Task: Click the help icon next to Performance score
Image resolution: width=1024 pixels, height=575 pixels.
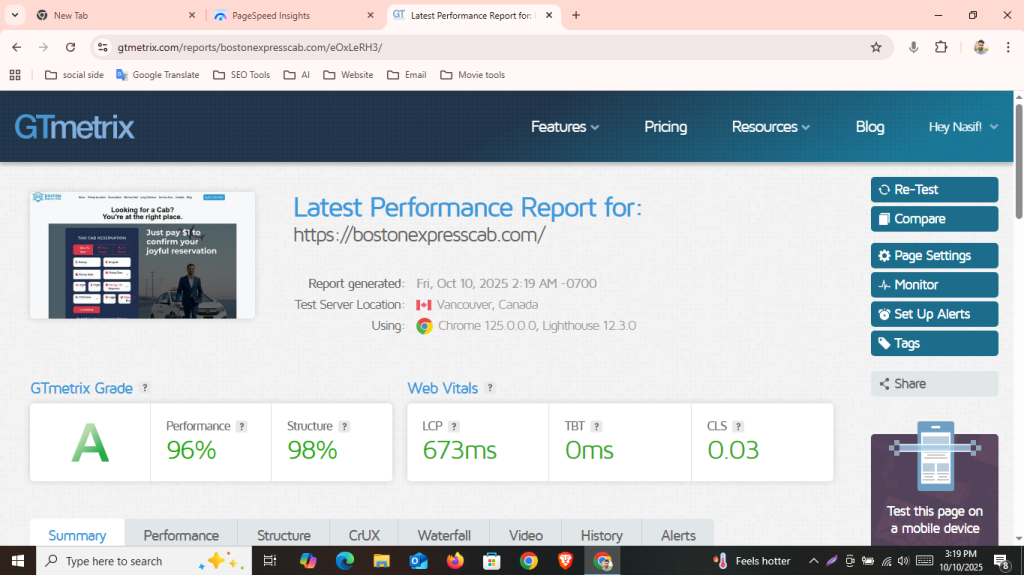Action: [x=242, y=426]
